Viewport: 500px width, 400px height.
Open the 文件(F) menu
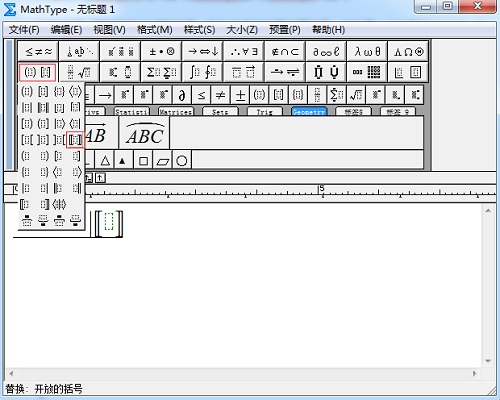[x=24, y=30]
